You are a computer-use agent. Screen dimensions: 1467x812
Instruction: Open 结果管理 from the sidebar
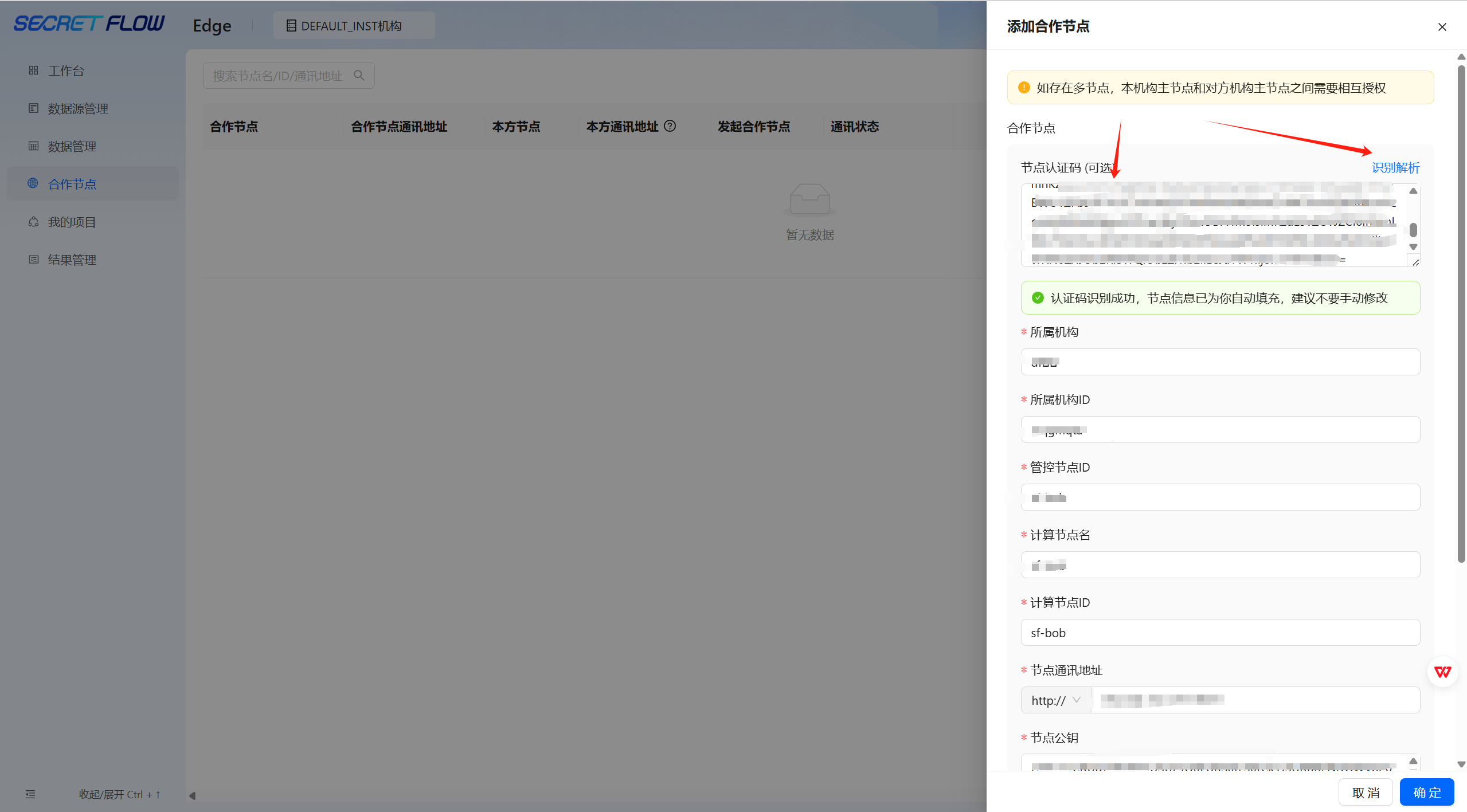tap(93, 260)
